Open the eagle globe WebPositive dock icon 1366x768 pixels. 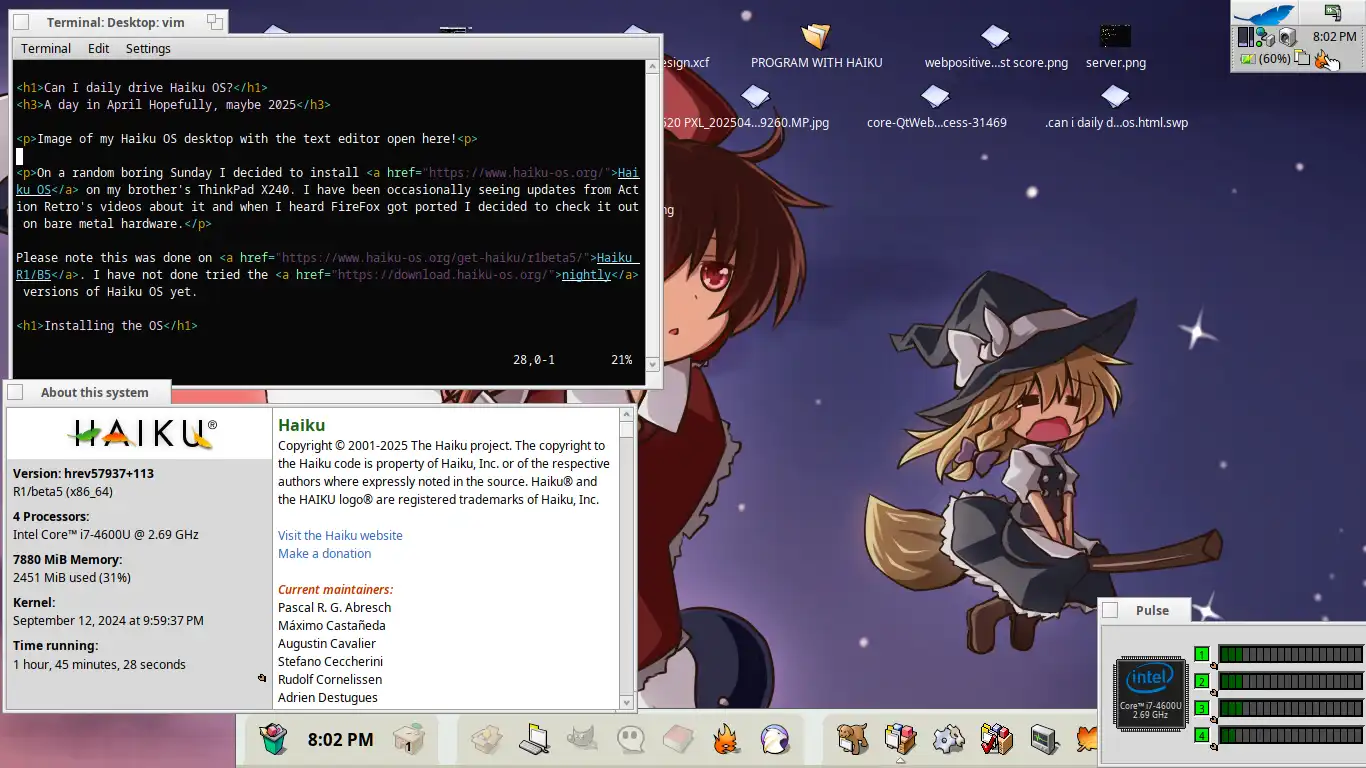pos(774,739)
